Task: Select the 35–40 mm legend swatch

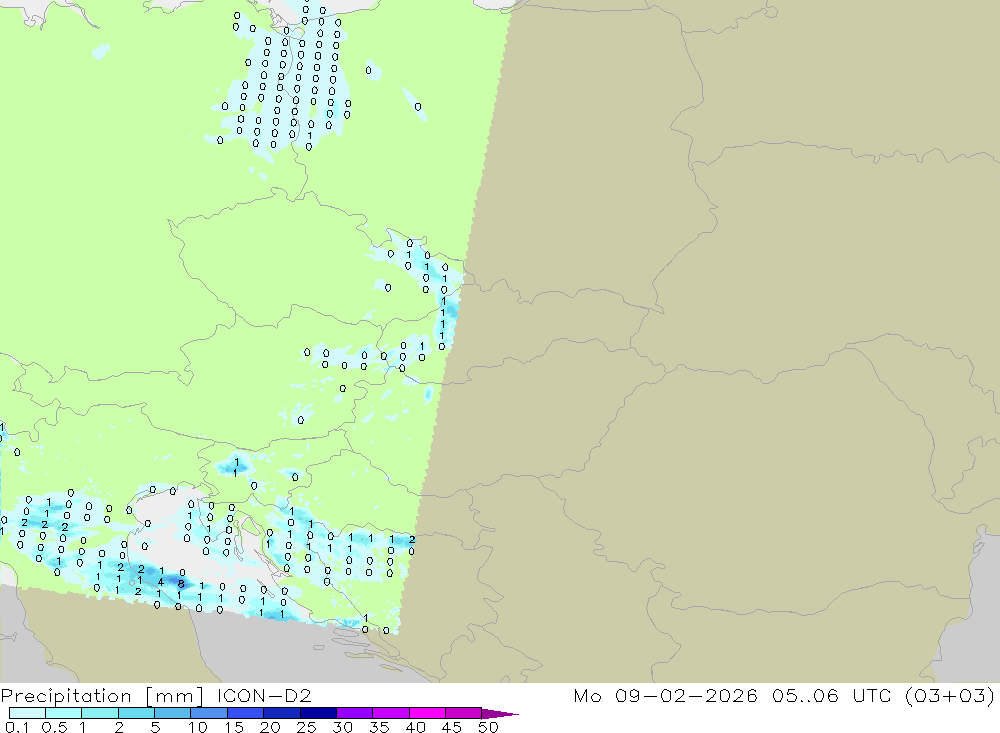Action: click(x=391, y=713)
